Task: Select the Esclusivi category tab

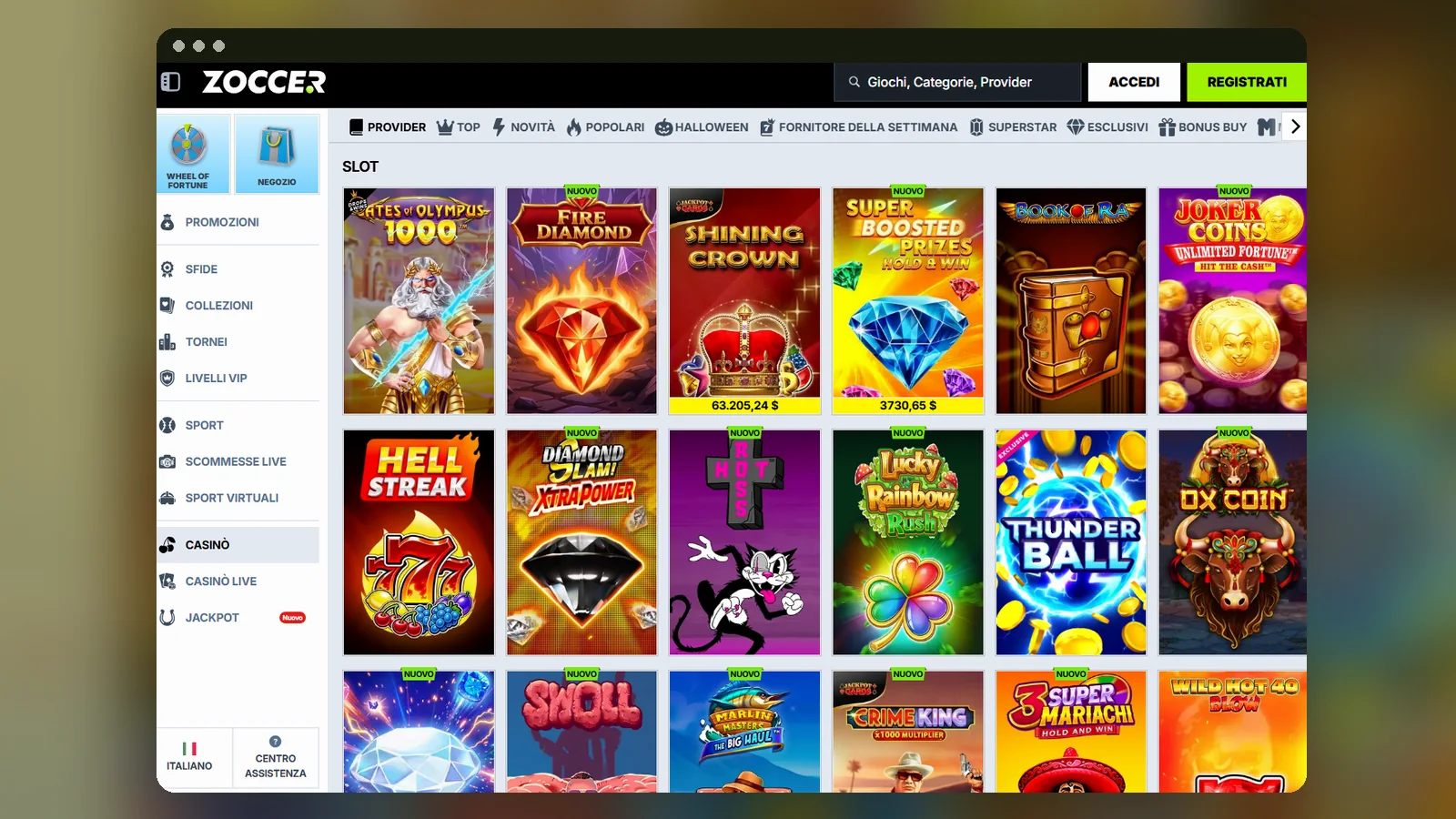Action: tap(1107, 127)
